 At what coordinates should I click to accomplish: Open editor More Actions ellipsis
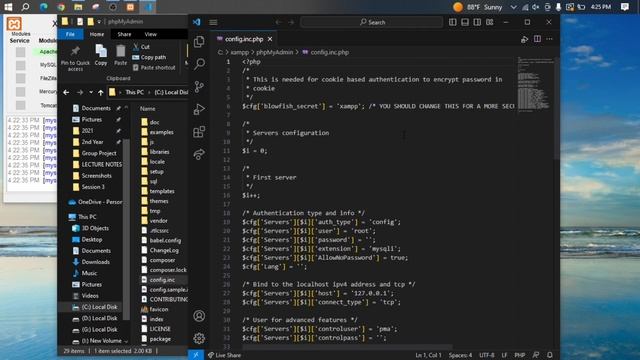(x=549, y=39)
